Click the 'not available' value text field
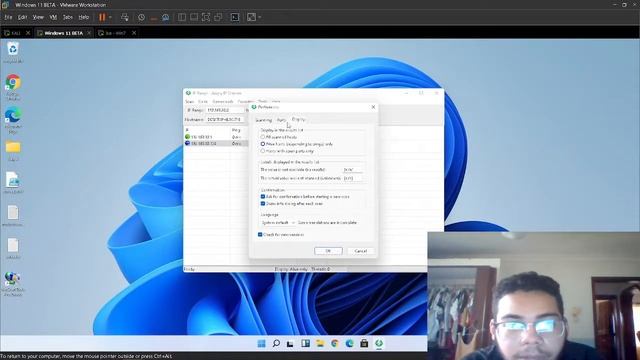Screen dimensions: 640x360 (x=353, y=169)
